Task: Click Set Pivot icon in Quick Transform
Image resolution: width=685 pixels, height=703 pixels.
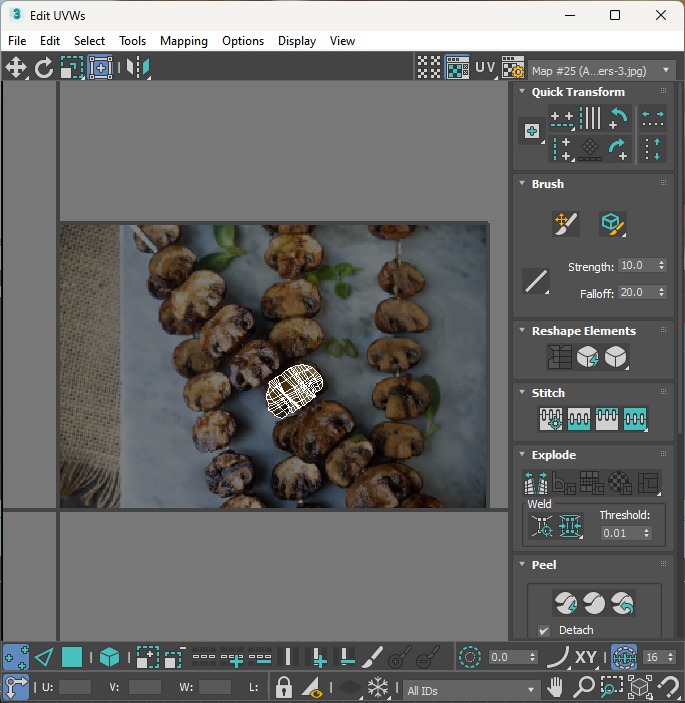Action: 532,131
